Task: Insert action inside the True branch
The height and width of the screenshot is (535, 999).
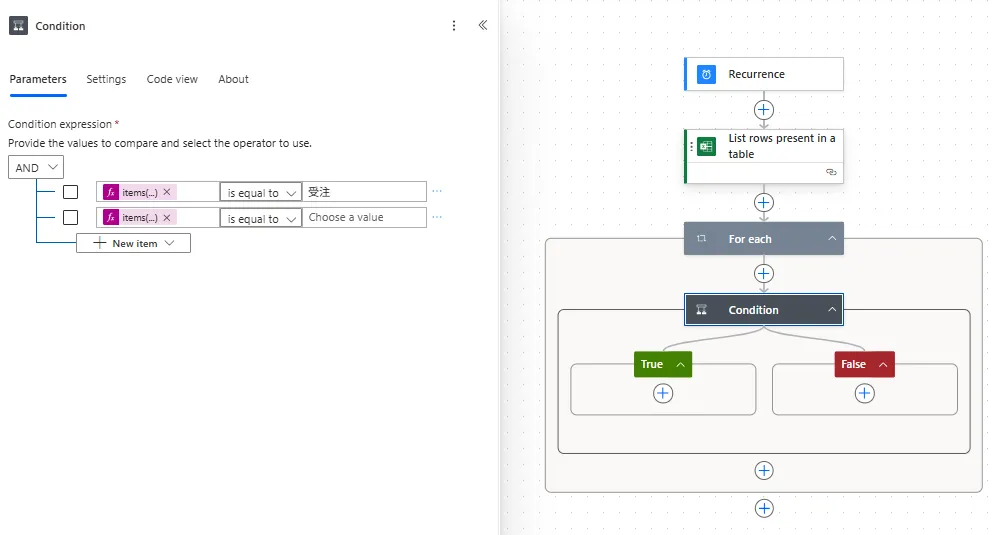Action: [x=663, y=394]
